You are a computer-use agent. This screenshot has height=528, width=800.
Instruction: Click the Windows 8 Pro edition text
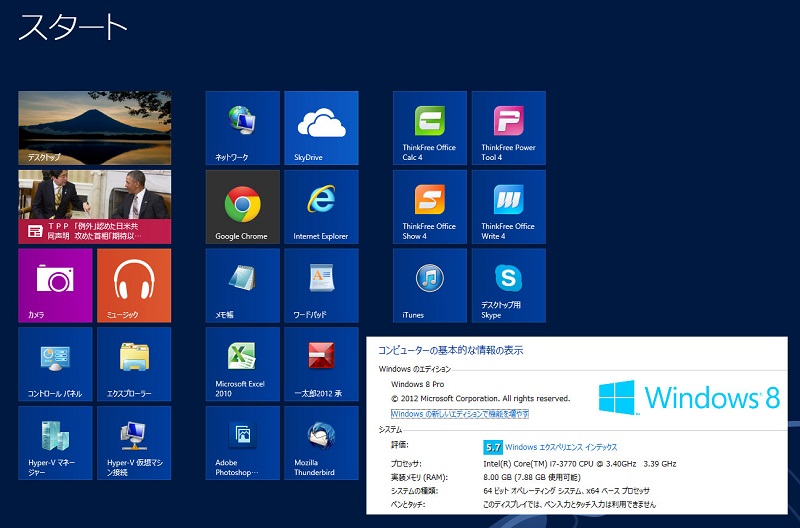417,384
